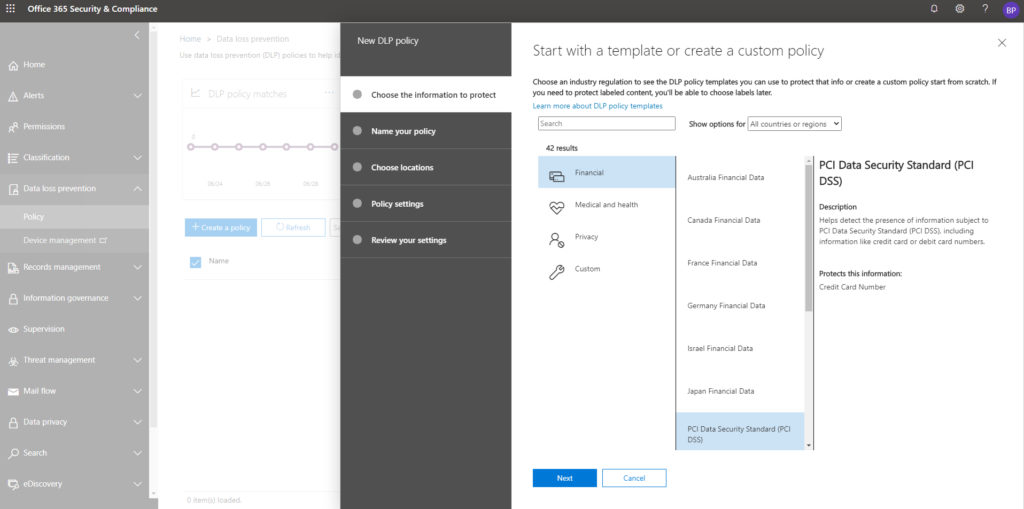Click the Permissions people icon
Image resolution: width=1024 pixels, height=509 pixels.
pyautogui.click(x=13, y=127)
